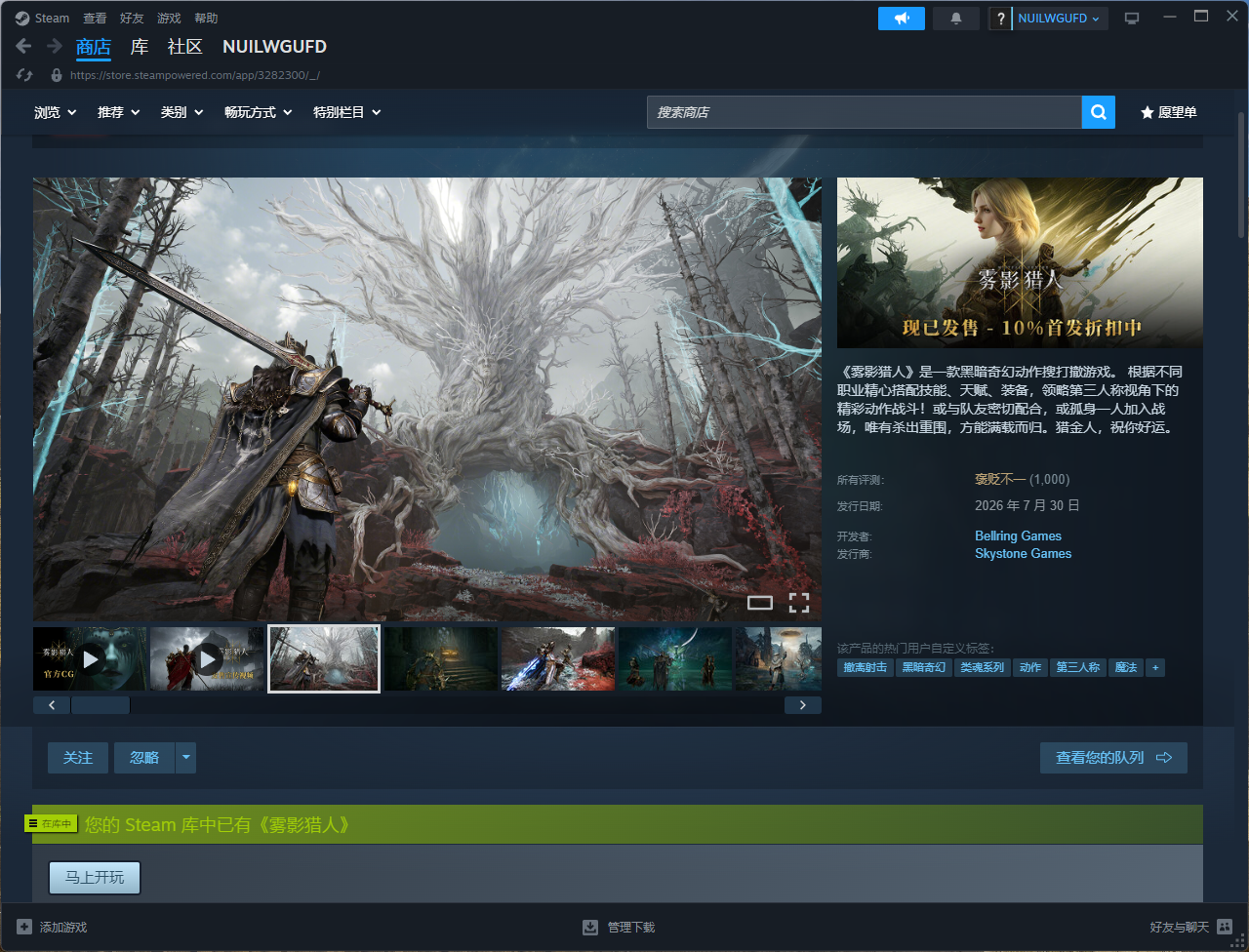The height and width of the screenshot is (952, 1249).
Task: Open the 愿望单 wishlist
Action: click(x=1169, y=112)
